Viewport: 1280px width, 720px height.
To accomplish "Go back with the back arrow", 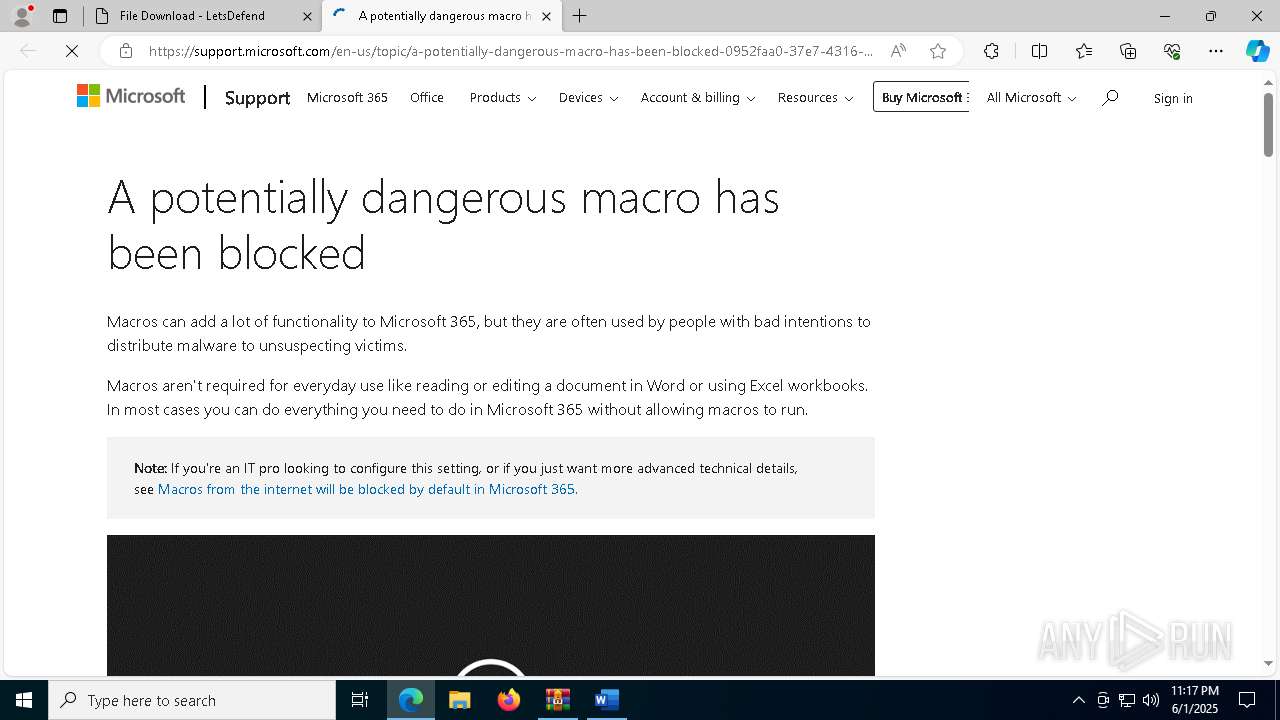I will (28, 51).
